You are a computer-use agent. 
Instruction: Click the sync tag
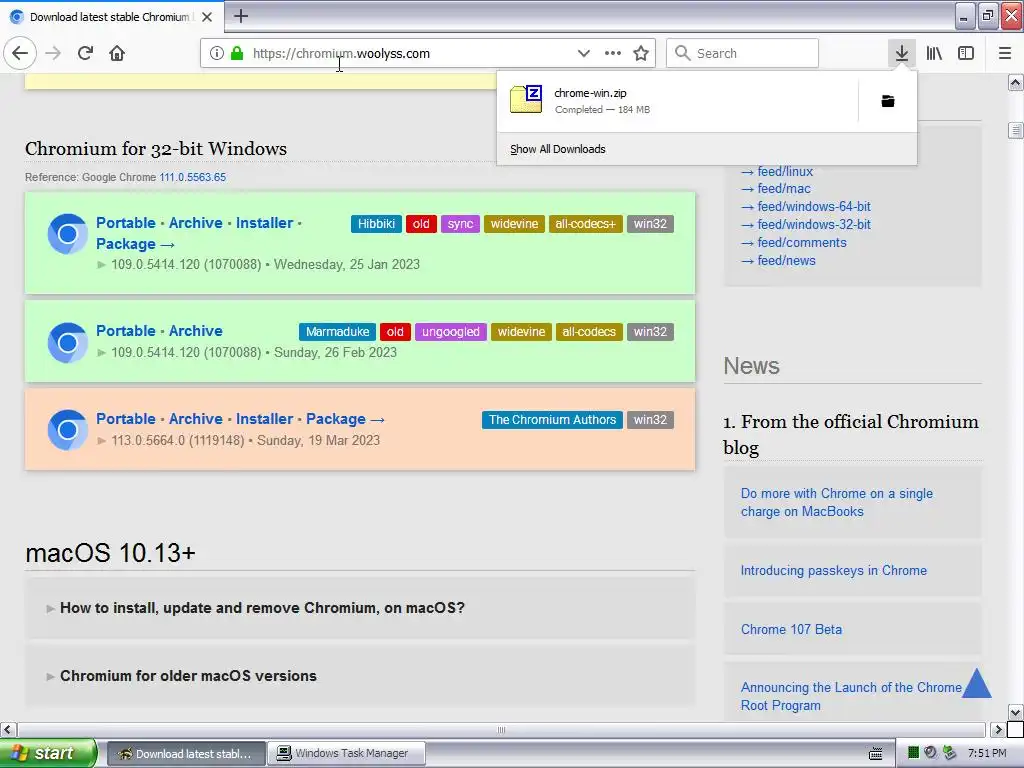(x=460, y=224)
